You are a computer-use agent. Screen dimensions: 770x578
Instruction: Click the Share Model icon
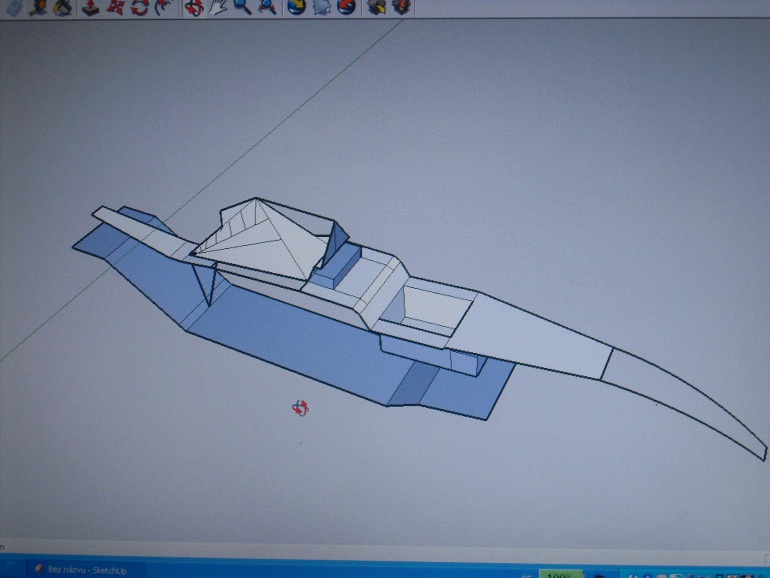tap(401, 7)
